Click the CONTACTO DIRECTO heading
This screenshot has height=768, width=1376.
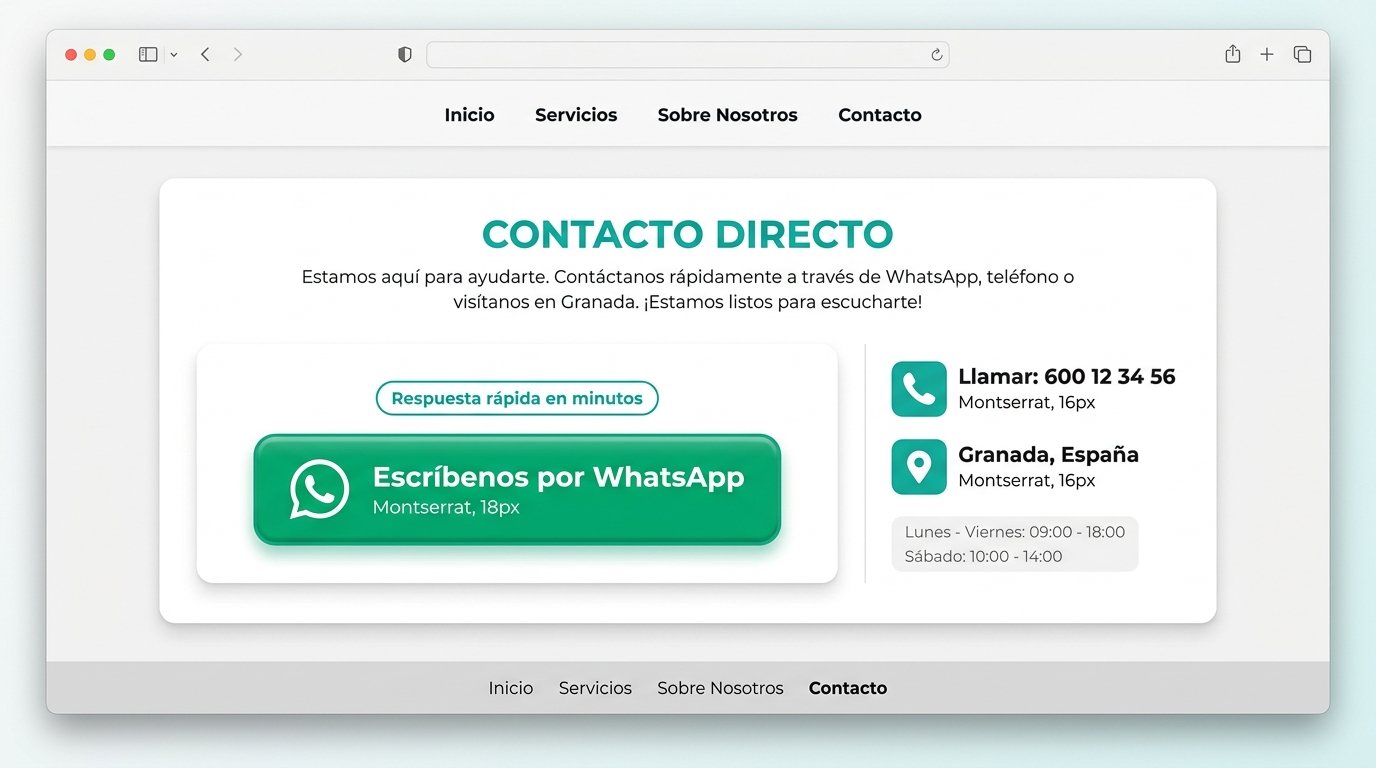pyautogui.click(x=688, y=235)
